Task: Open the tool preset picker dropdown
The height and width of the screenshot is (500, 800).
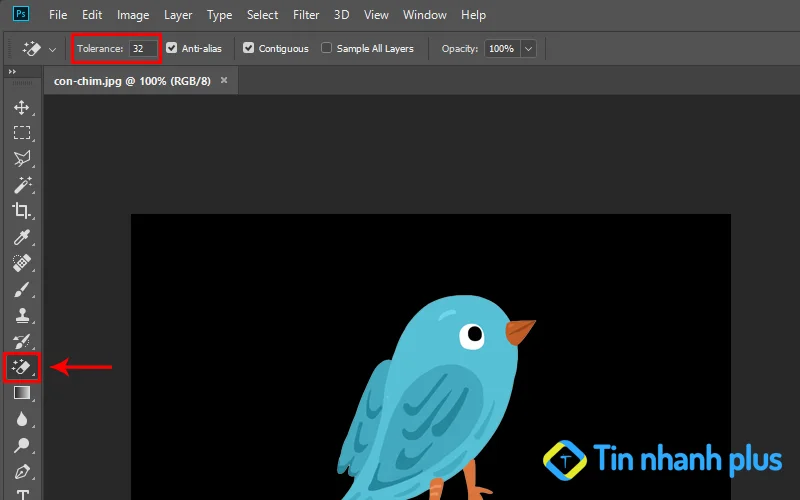Action: pos(52,49)
